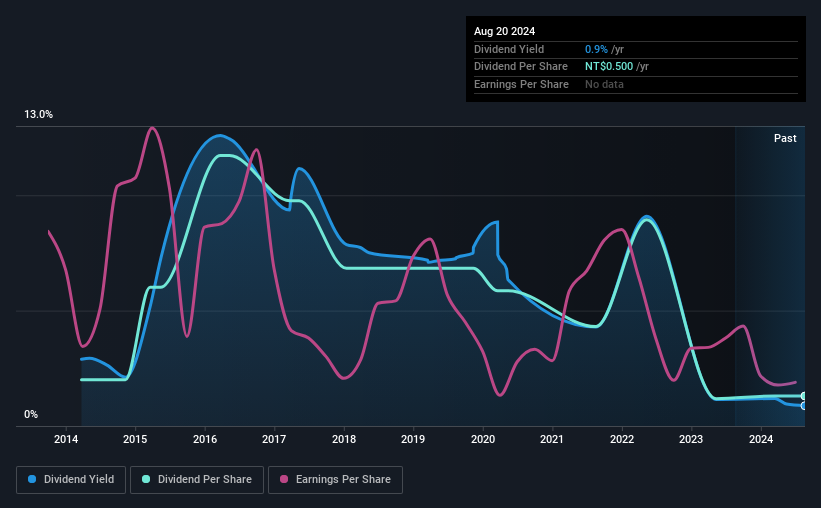Screen dimensions: 821x508
Task: Click the teal Dividend Per Share legend dot
Action: (146, 479)
